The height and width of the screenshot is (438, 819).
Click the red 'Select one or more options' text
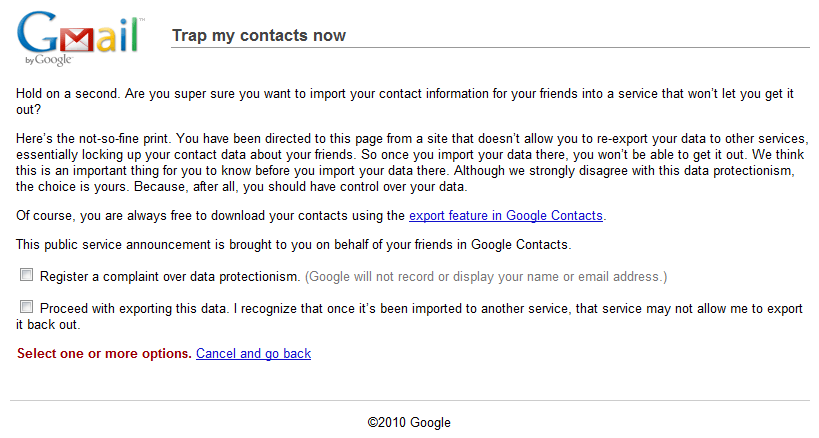point(104,354)
